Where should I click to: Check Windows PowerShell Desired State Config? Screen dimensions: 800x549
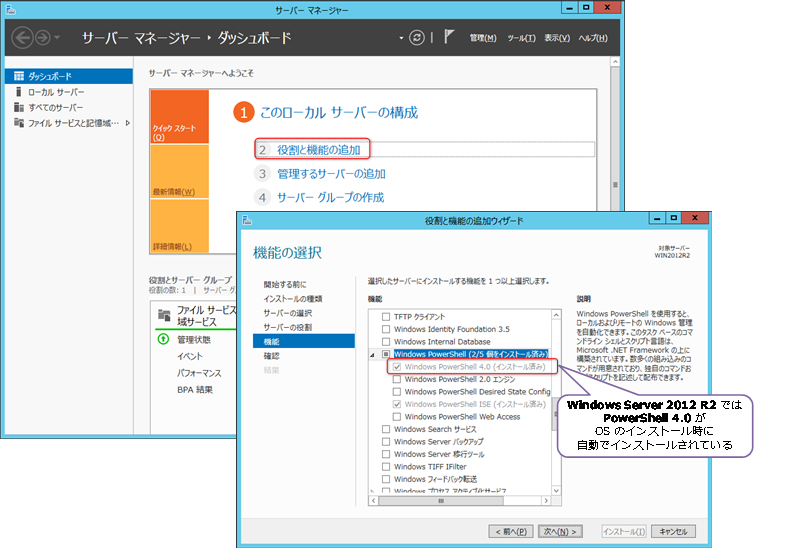tap(396, 392)
